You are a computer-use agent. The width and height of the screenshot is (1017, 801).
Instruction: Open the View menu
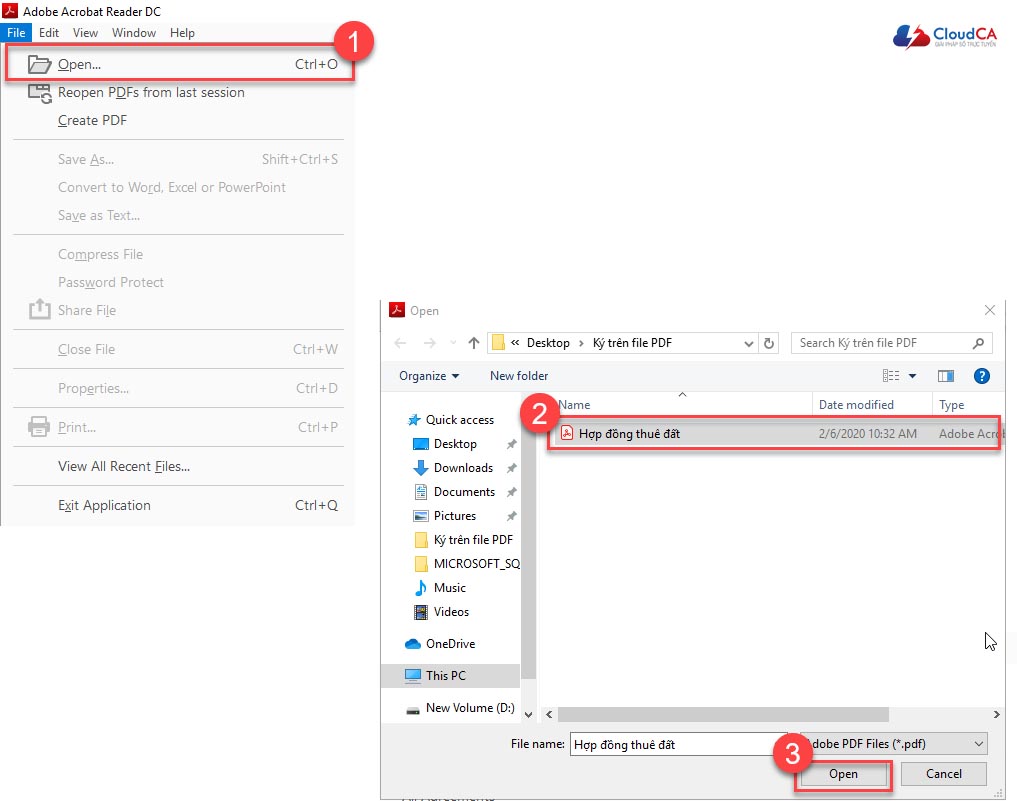click(x=85, y=32)
